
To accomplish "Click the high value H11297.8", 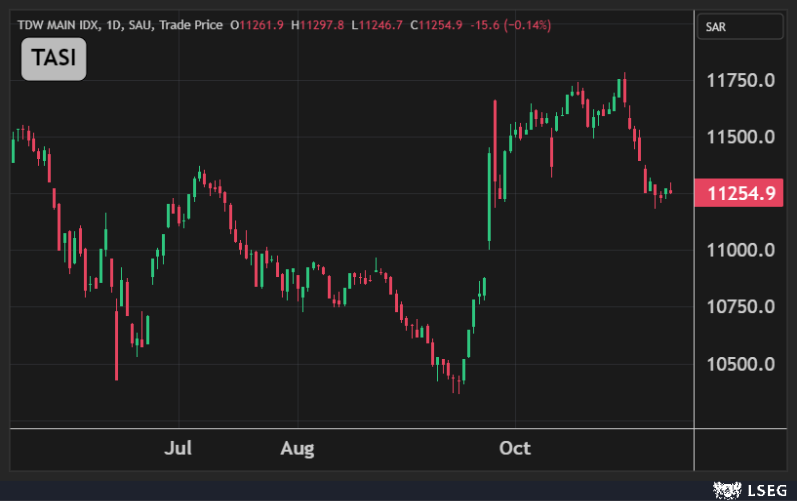I will tap(318, 24).
